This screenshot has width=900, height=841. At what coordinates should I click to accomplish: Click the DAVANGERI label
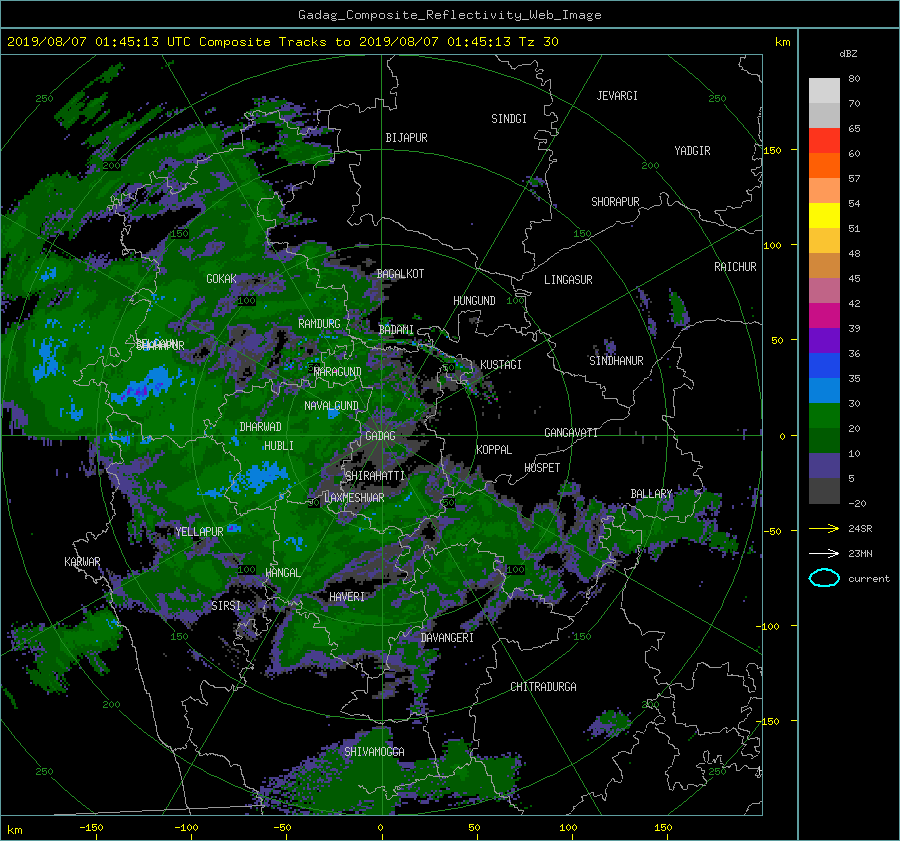pyautogui.click(x=447, y=638)
